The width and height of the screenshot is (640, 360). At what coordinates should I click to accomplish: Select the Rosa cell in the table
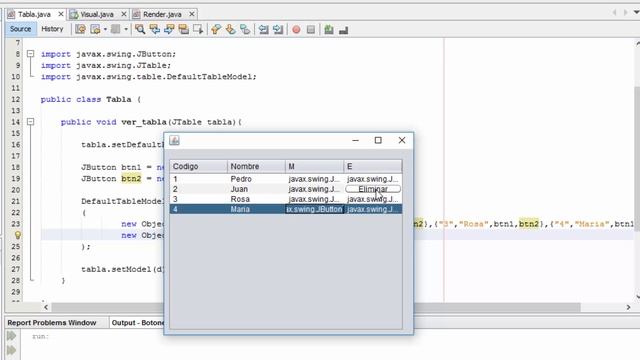pyautogui.click(x=256, y=199)
